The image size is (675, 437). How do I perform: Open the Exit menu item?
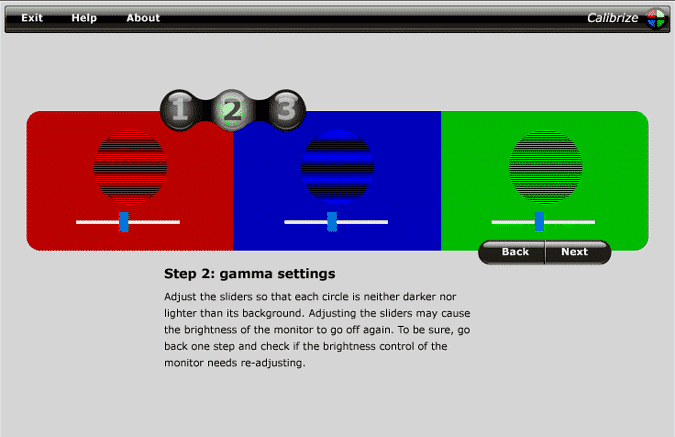click(32, 18)
